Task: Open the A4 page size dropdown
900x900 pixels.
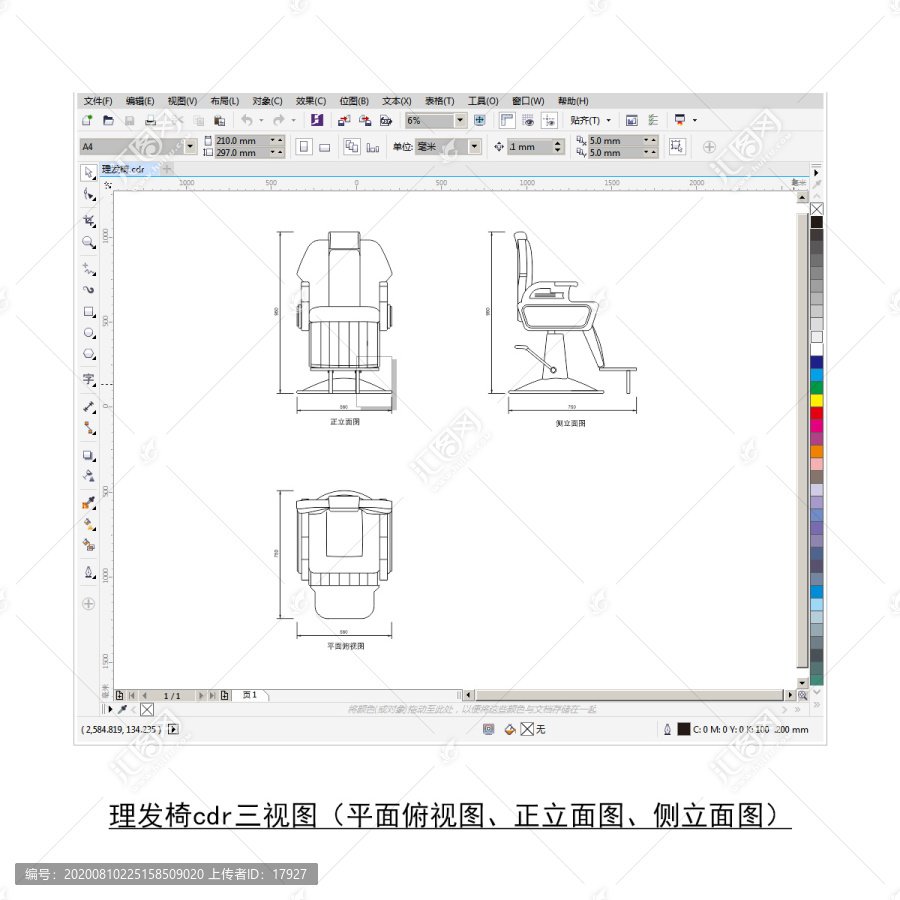Action: pos(191,146)
